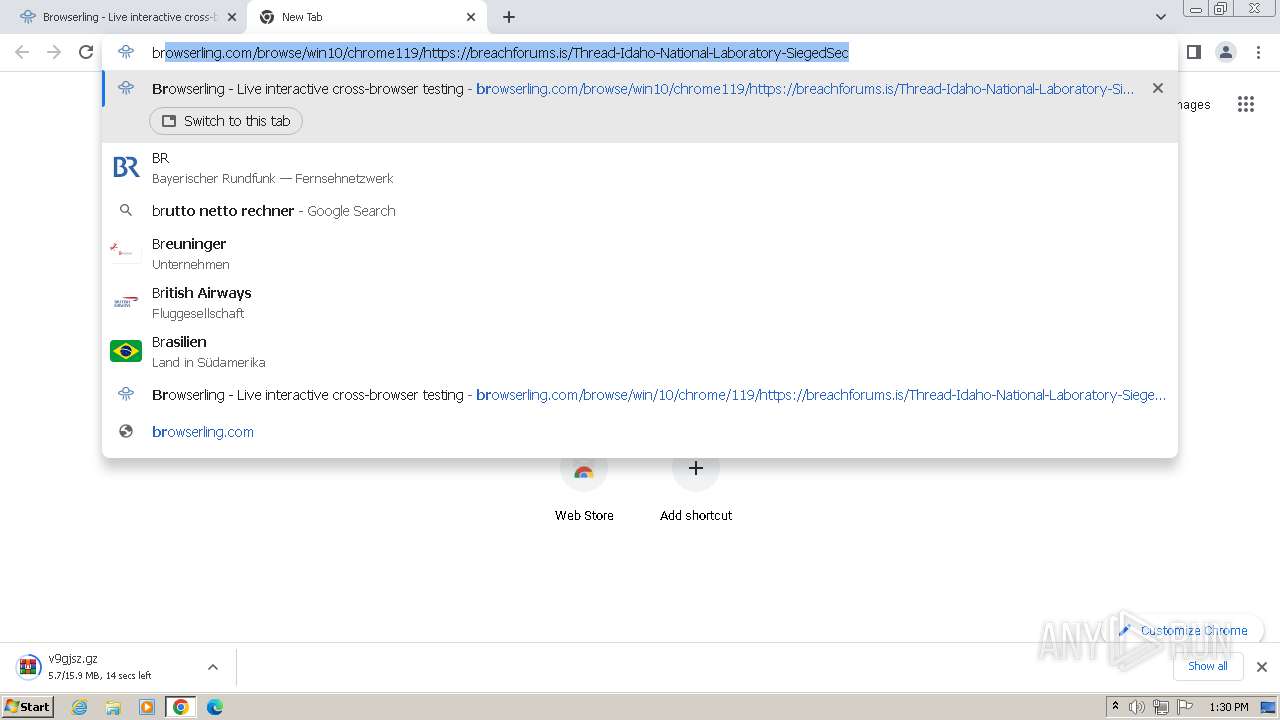Screen dimensions: 1280x720
Task: Click the Brazil flag icon
Action: click(126, 351)
